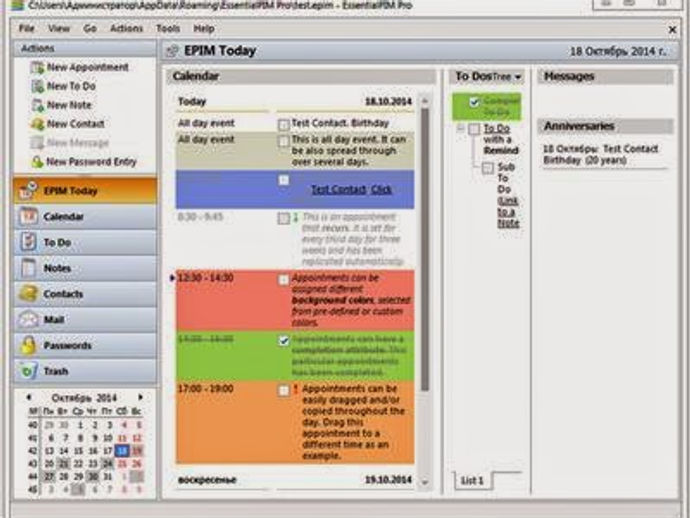Click the high priority exclamation on 17:00 appointment
The image size is (690, 518).
296,389
